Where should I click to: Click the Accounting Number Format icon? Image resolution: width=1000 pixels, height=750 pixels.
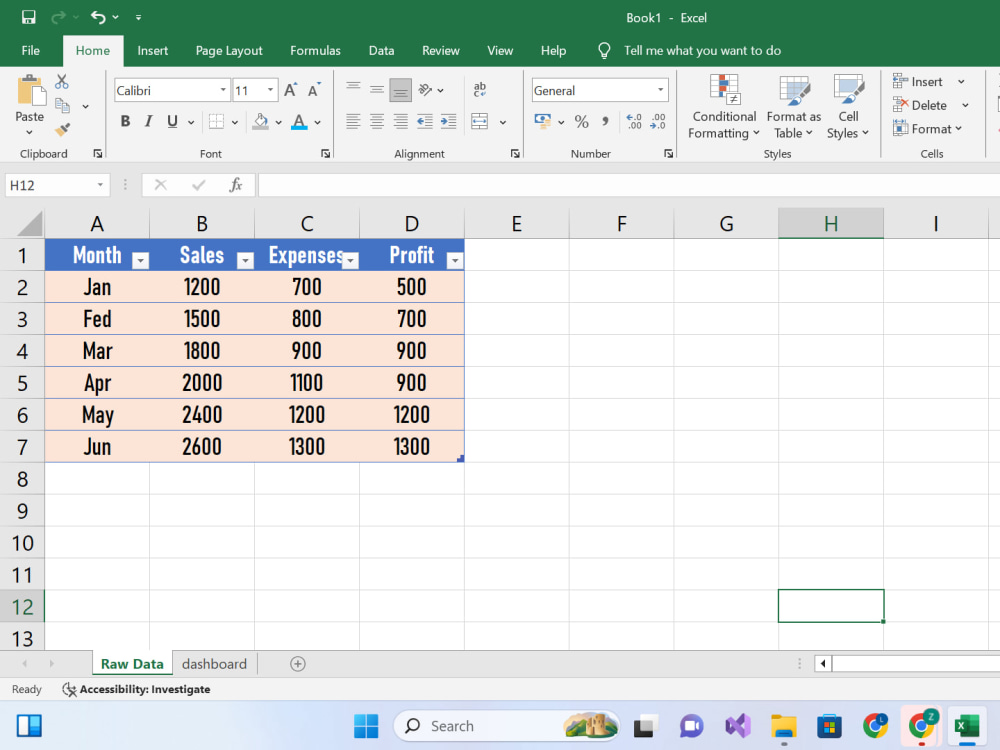pyautogui.click(x=543, y=121)
